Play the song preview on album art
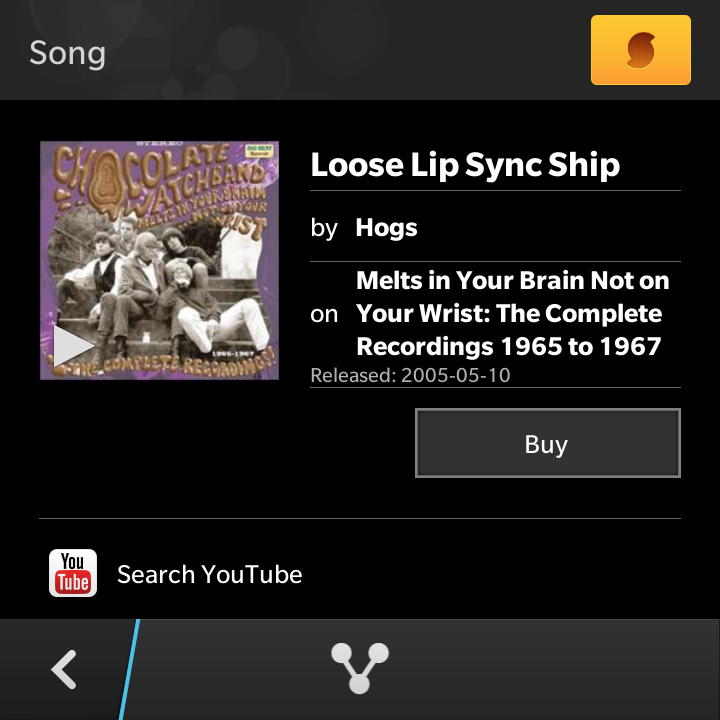This screenshot has width=720, height=720. (73, 346)
